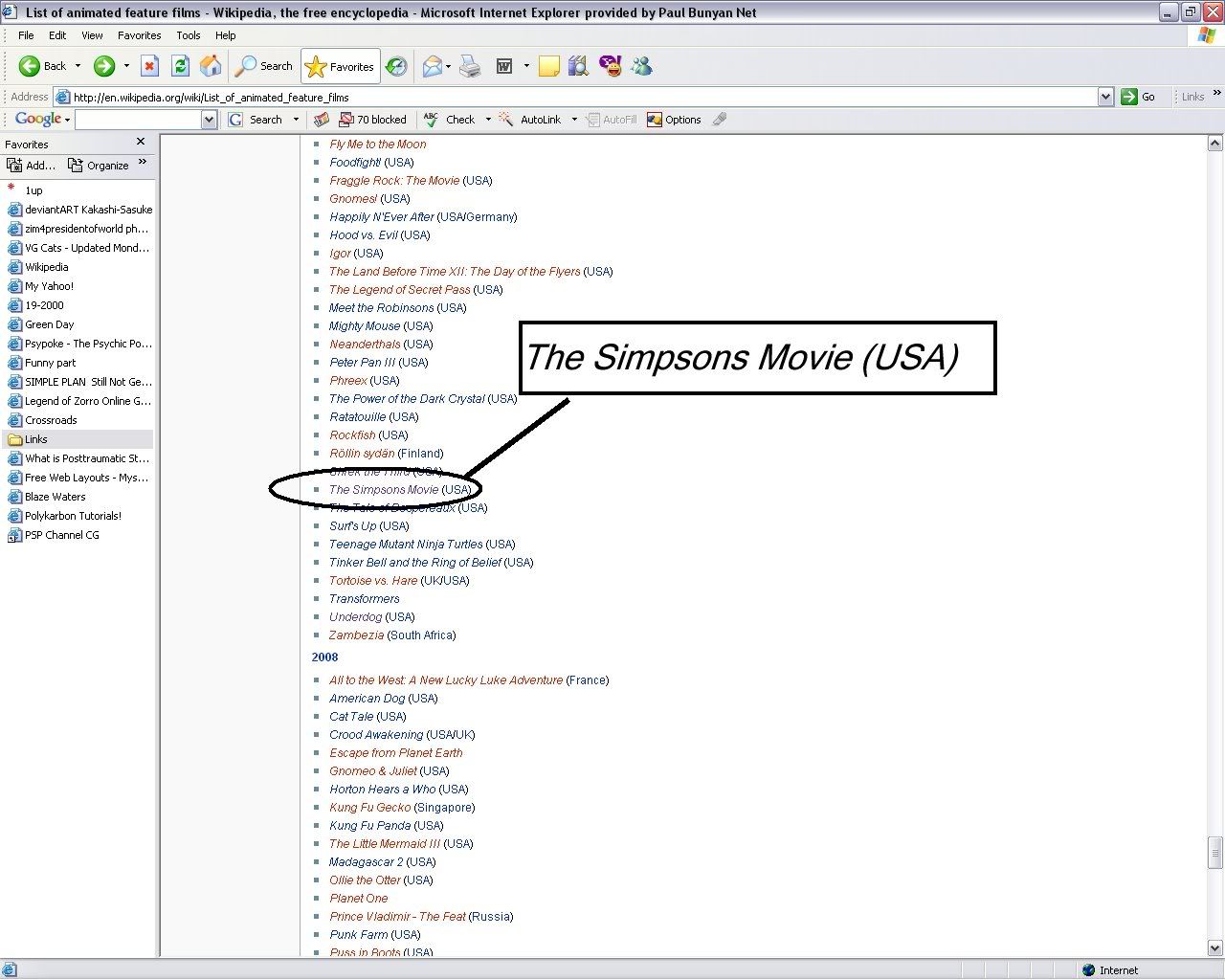Expand the Word edit dropdown arrow
Viewport: 1225px width, 980px height.
(x=526, y=66)
